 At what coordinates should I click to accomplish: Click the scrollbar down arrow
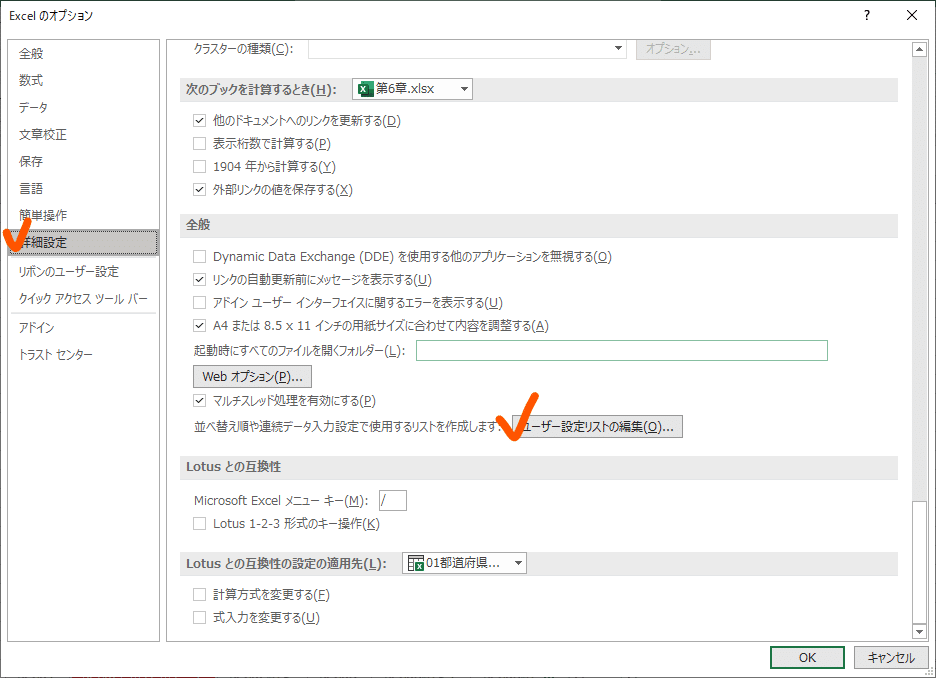(919, 631)
